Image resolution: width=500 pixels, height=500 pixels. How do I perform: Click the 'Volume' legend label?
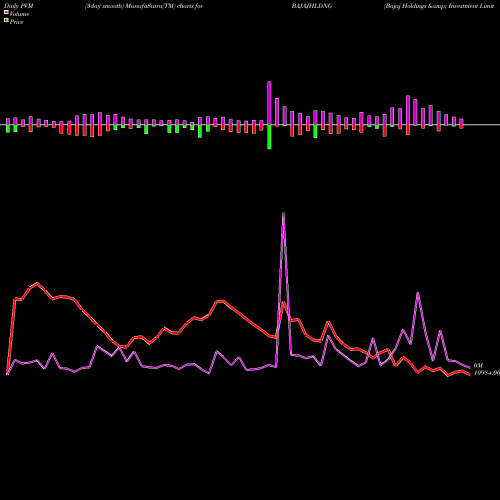coord(19,14)
